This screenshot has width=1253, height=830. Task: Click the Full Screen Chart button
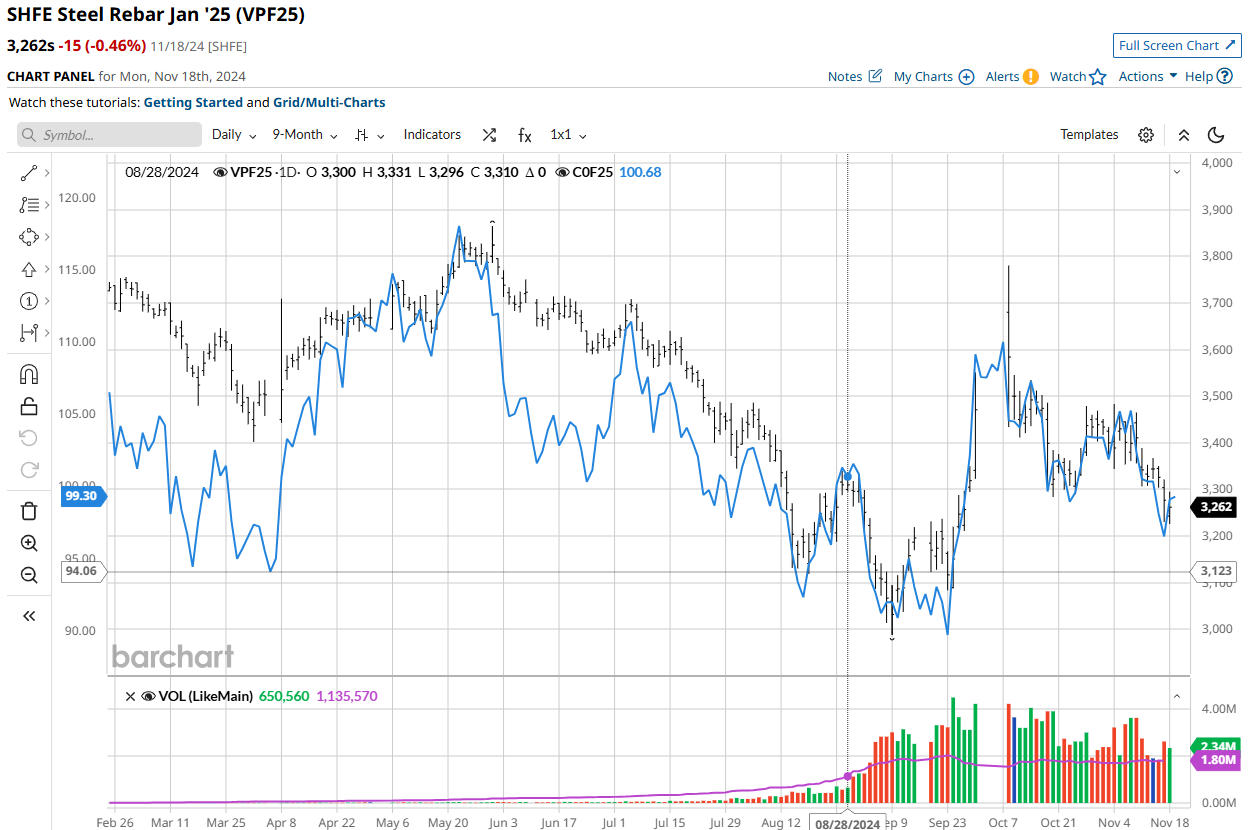click(1177, 45)
